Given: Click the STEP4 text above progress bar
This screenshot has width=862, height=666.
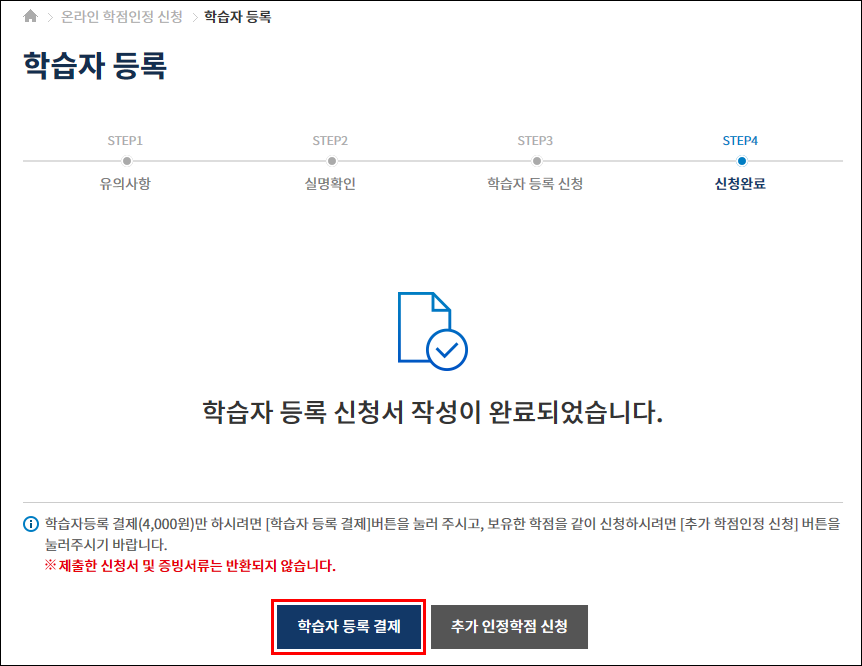Looking at the screenshot, I should pyautogui.click(x=740, y=140).
